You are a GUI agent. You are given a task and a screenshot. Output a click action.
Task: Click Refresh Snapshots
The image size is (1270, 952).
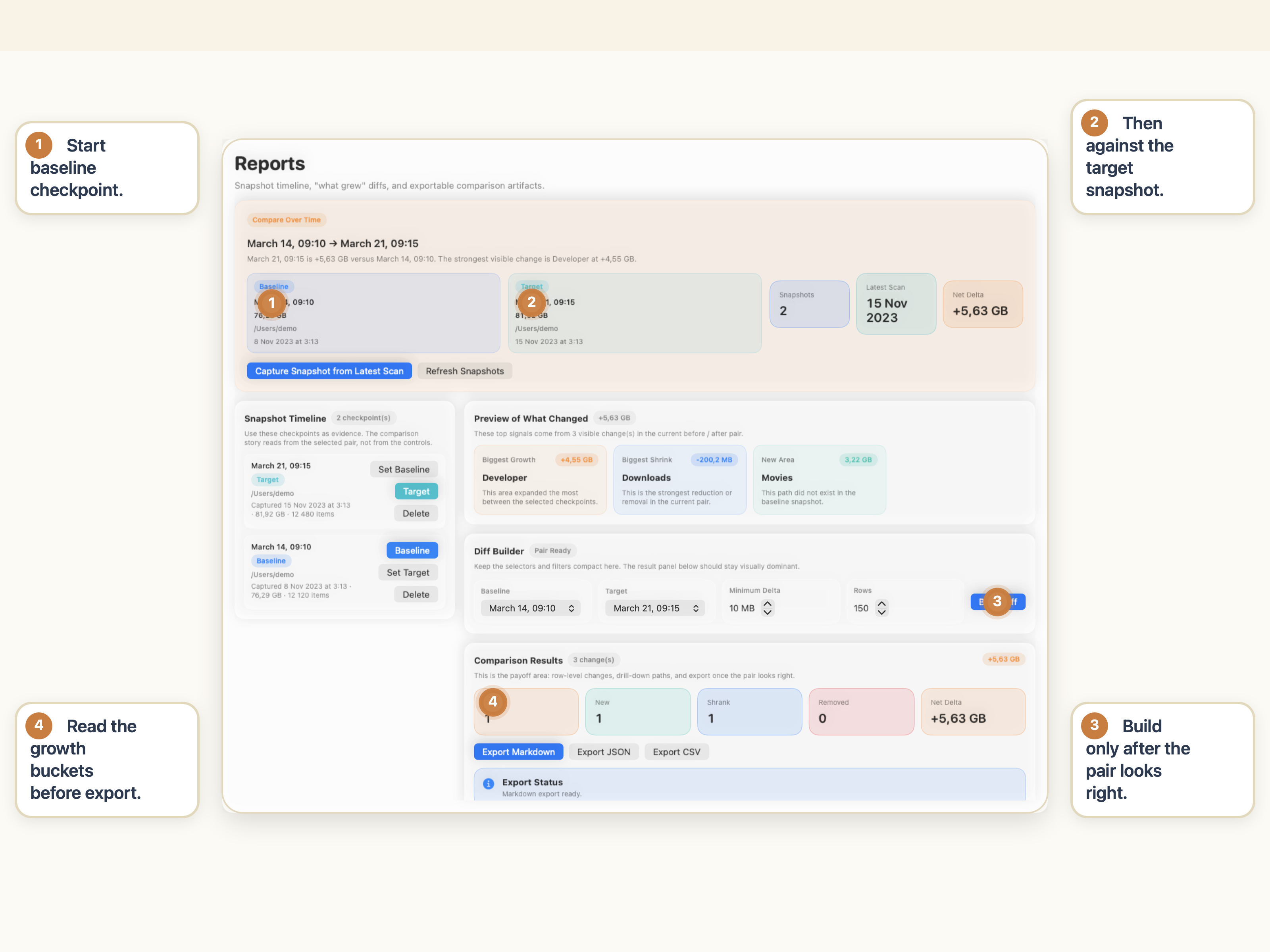click(464, 371)
